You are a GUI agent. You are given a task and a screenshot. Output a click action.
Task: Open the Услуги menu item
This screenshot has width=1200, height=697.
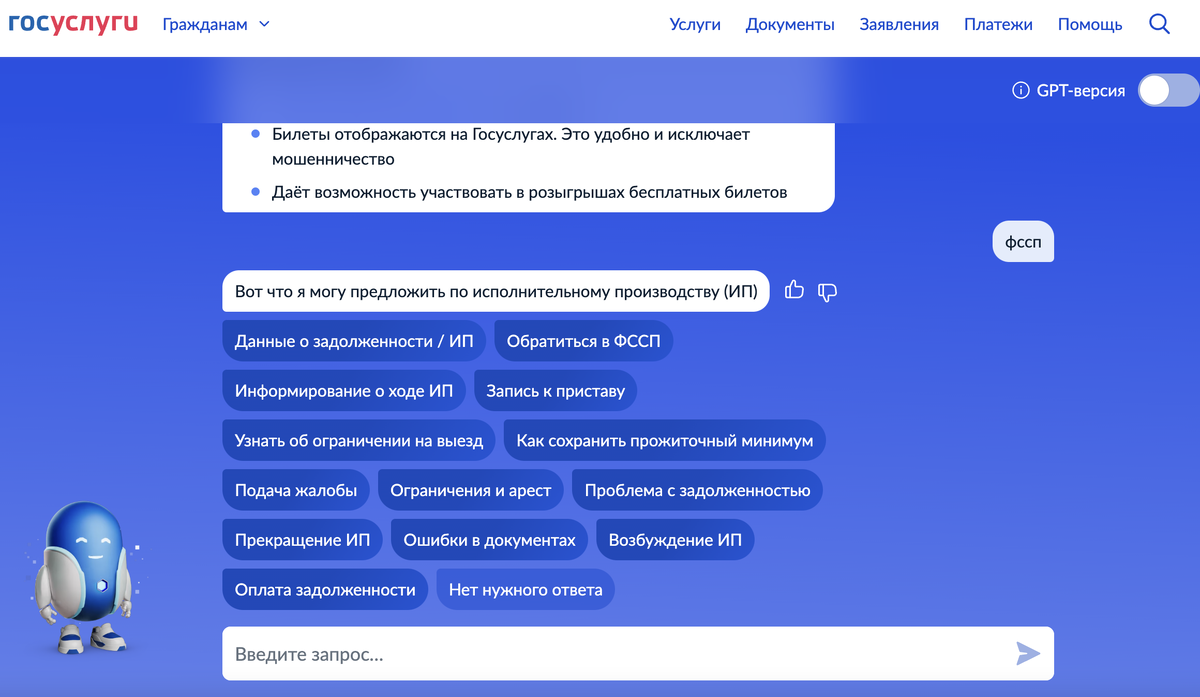coord(695,24)
